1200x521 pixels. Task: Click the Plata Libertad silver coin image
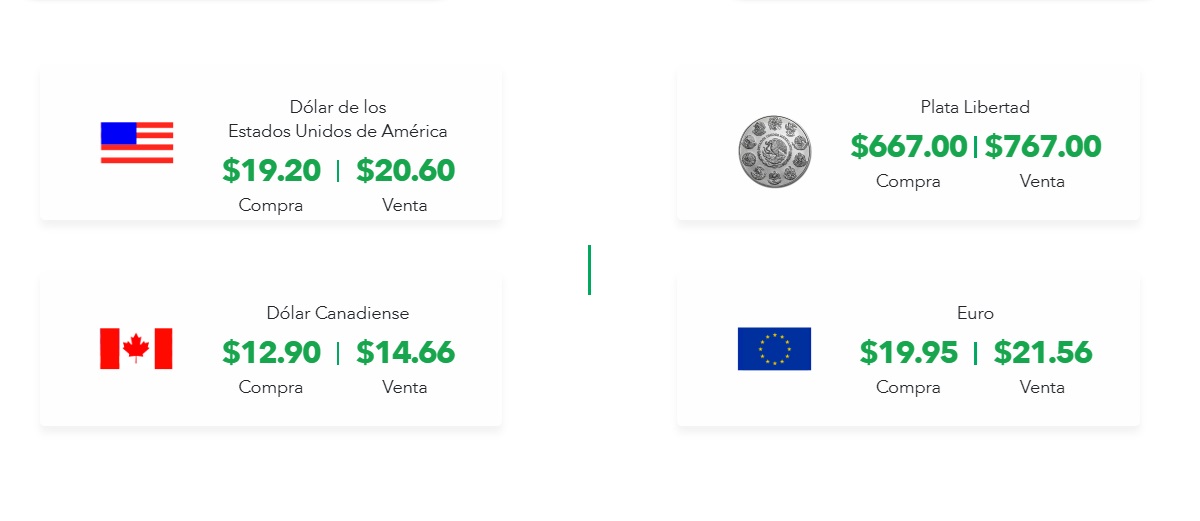[775, 150]
